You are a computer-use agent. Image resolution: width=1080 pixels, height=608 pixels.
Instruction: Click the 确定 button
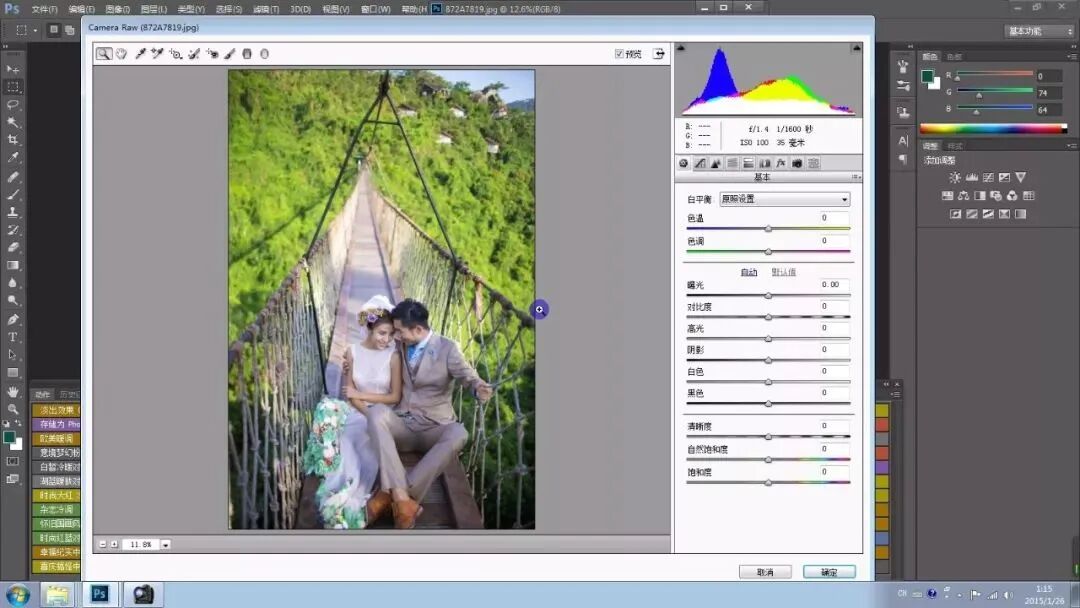tap(829, 572)
